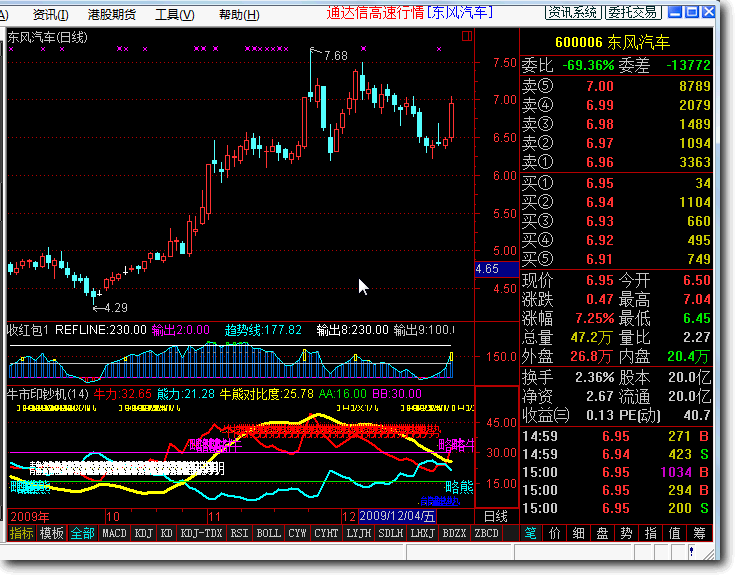The height and width of the screenshot is (578, 739).
Task: Switch to the KDJ-TDX indicator
Action: 201,533
